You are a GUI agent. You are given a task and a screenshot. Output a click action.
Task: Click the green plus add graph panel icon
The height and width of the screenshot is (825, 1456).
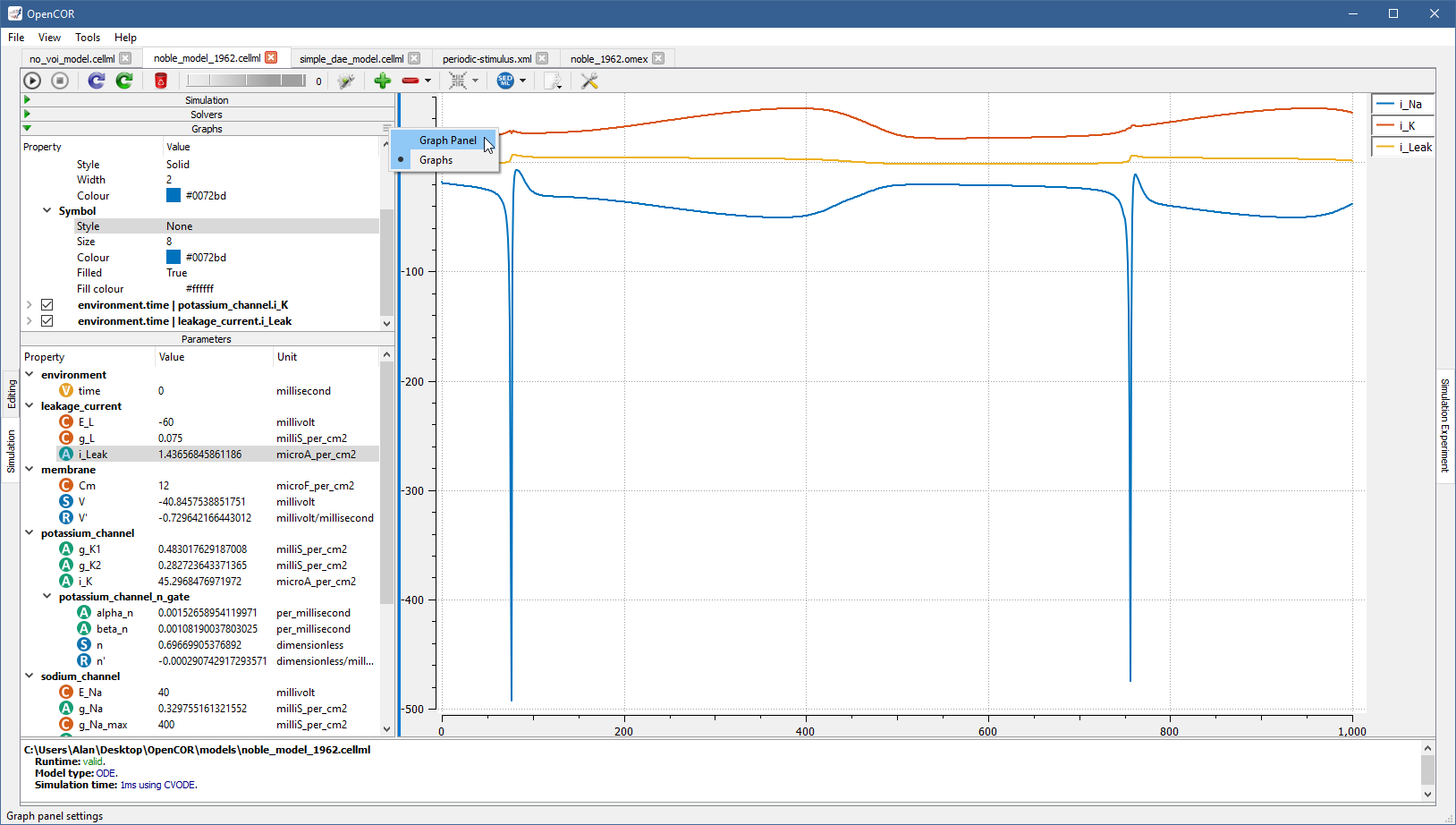pyautogui.click(x=383, y=81)
